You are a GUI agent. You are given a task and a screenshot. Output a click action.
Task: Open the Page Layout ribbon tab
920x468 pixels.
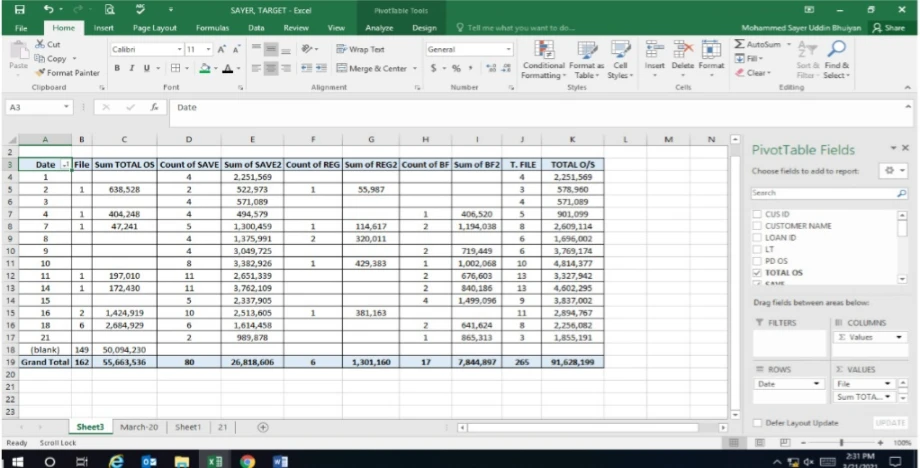point(154,28)
